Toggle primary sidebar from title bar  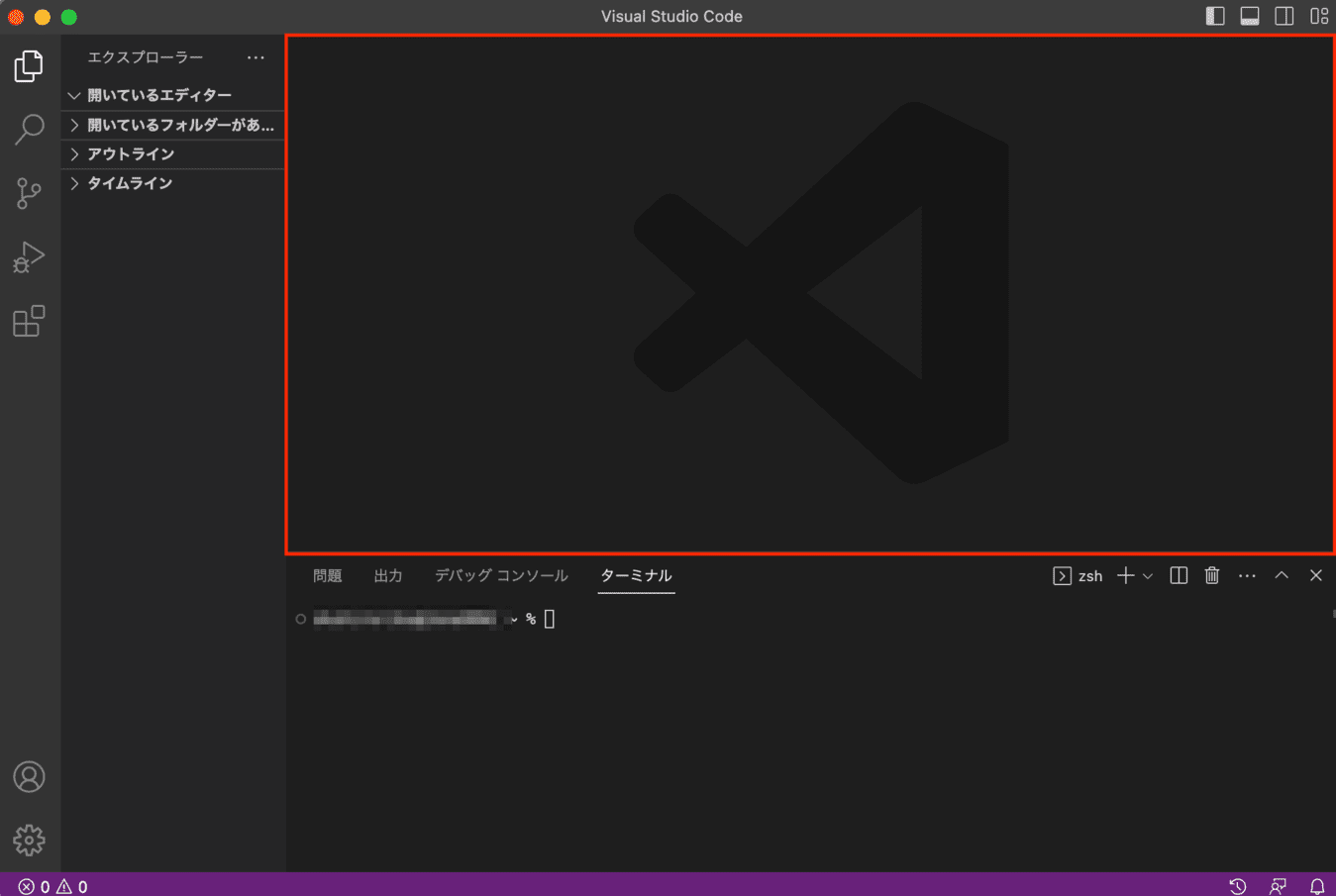coord(1215,16)
